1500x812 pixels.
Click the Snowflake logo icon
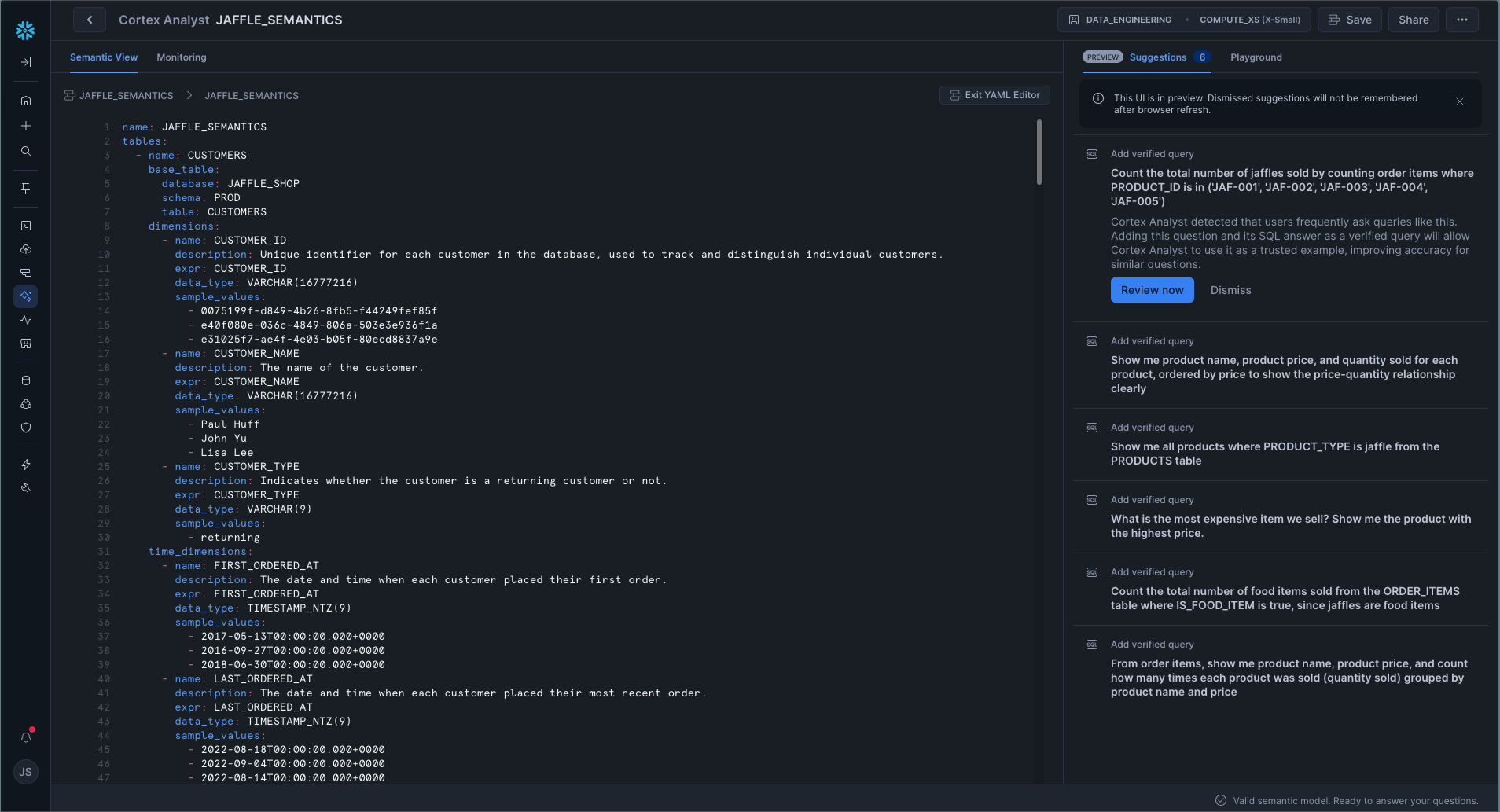pyautogui.click(x=25, y=31)
